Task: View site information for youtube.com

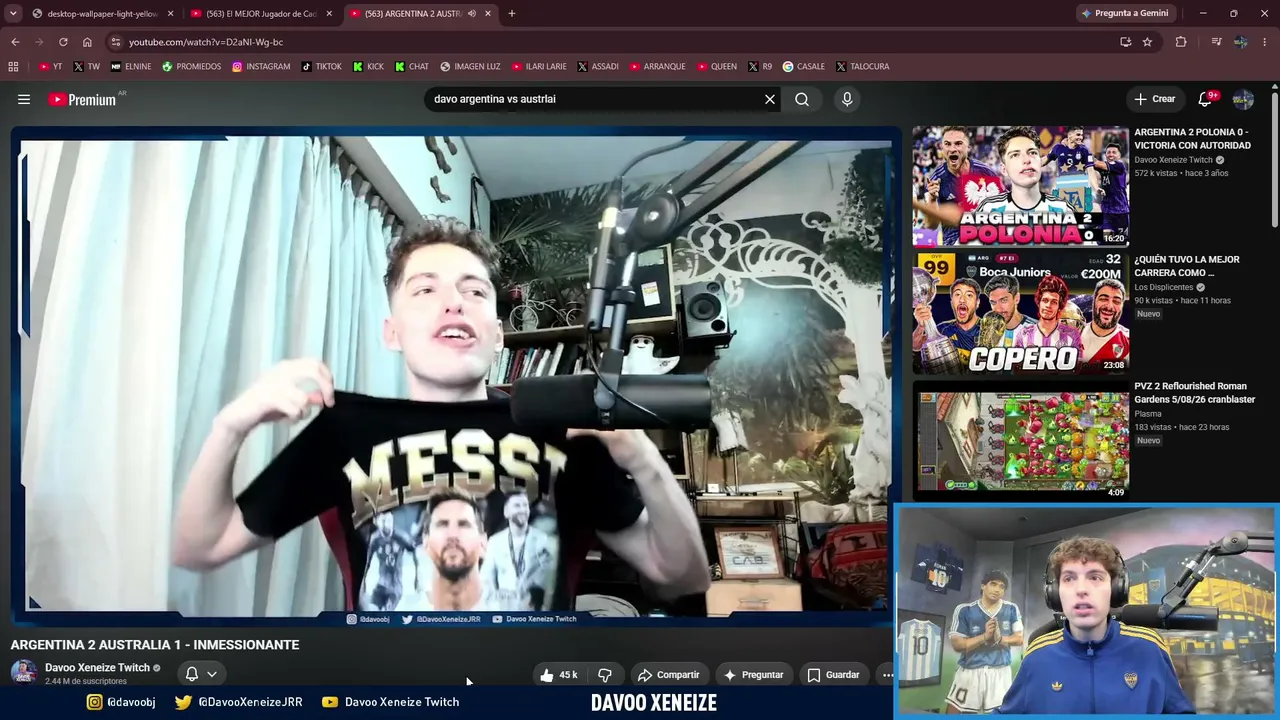Action: click(x=116, y=42)
